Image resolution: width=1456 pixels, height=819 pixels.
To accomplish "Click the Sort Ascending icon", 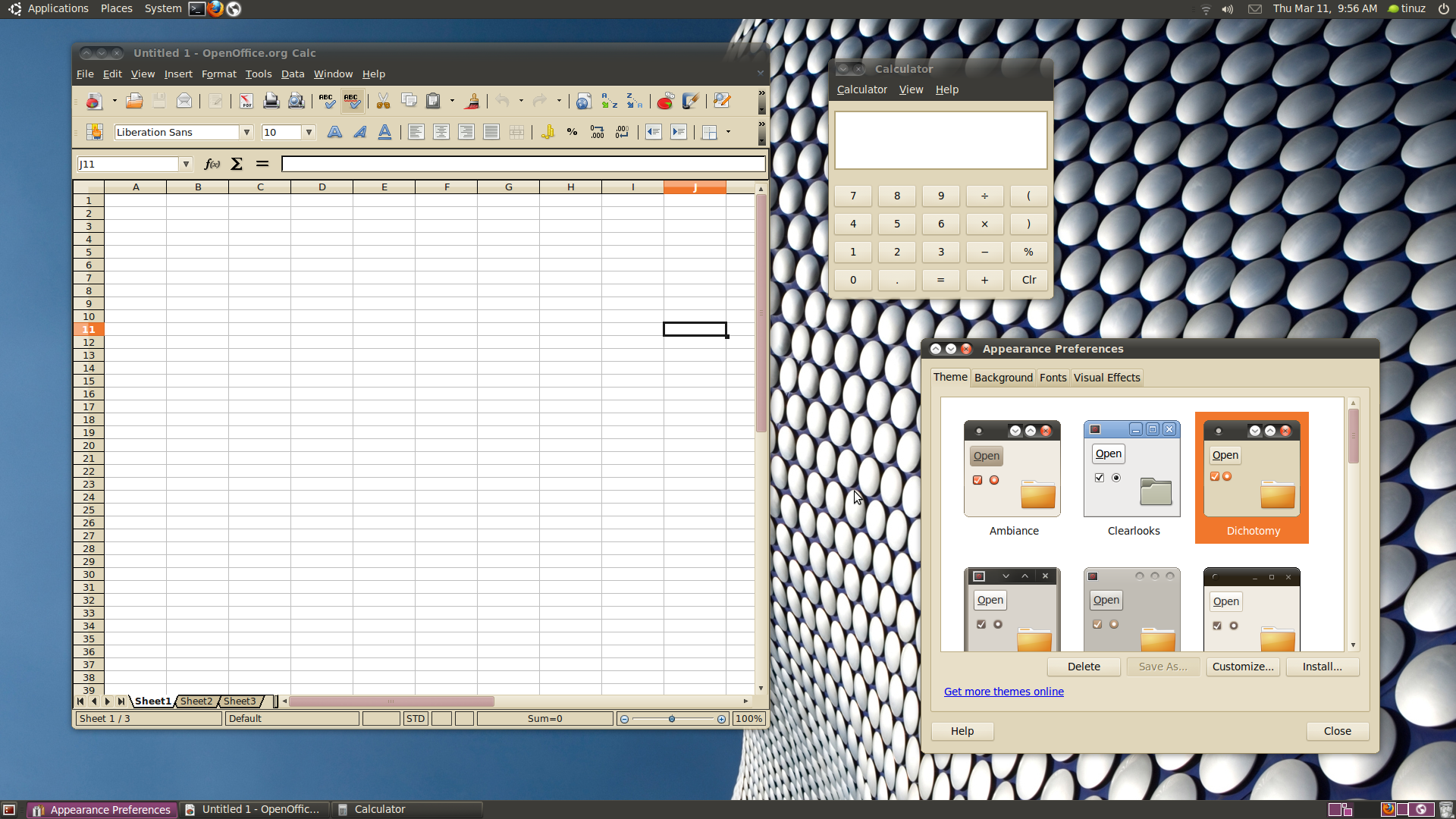I will click(x=609, y=101).
